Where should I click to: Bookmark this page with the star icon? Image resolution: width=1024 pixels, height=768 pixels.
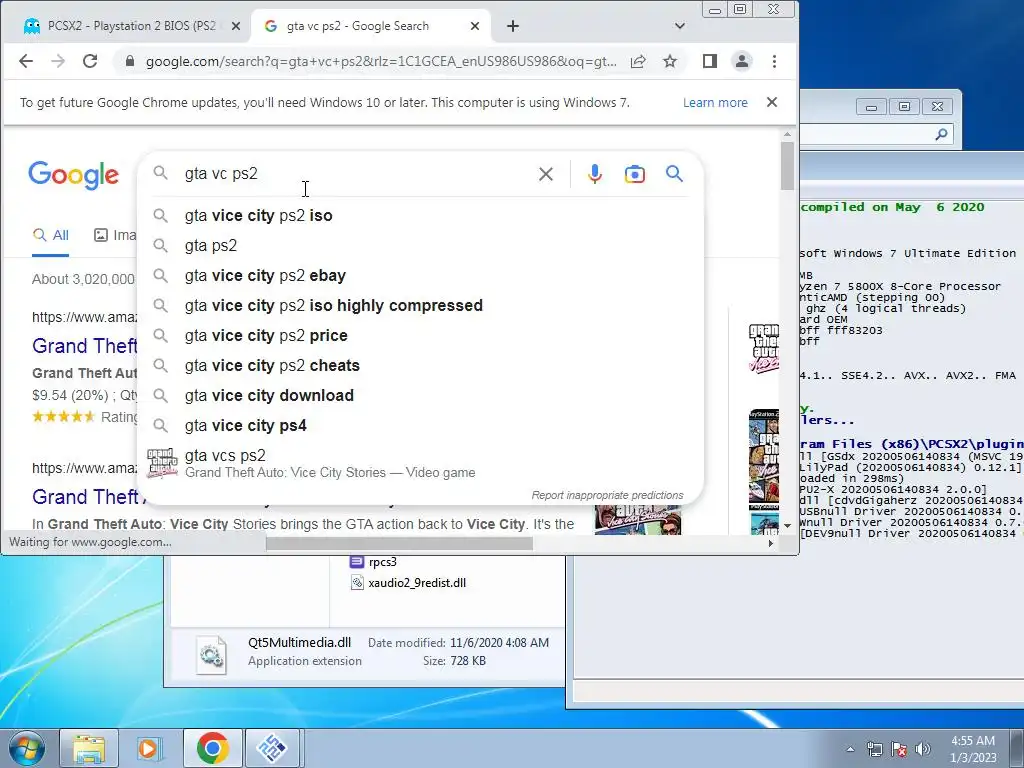[x=669, y=61]
